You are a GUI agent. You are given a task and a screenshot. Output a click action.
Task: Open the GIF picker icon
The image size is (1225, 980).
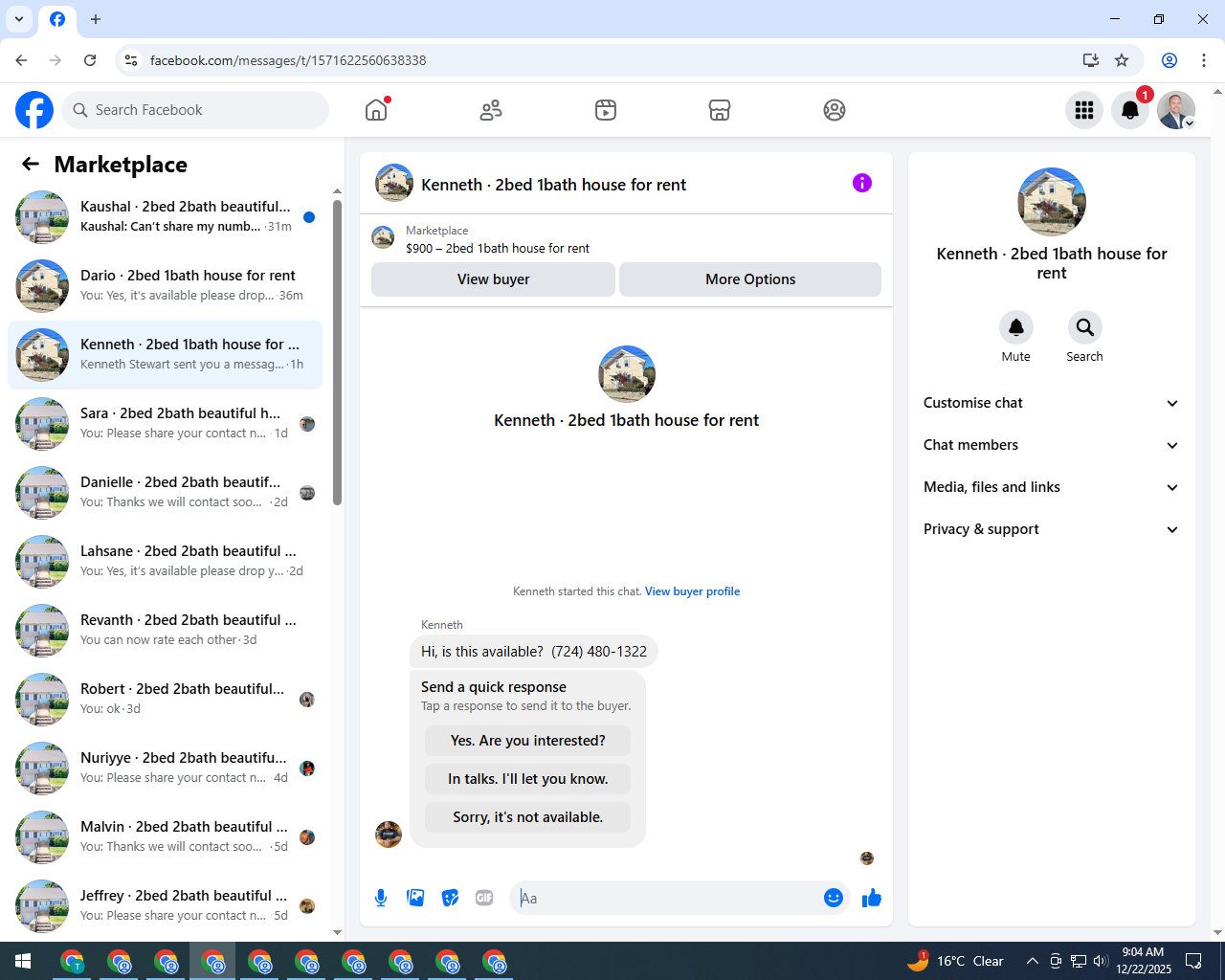(x=484, y=898)
